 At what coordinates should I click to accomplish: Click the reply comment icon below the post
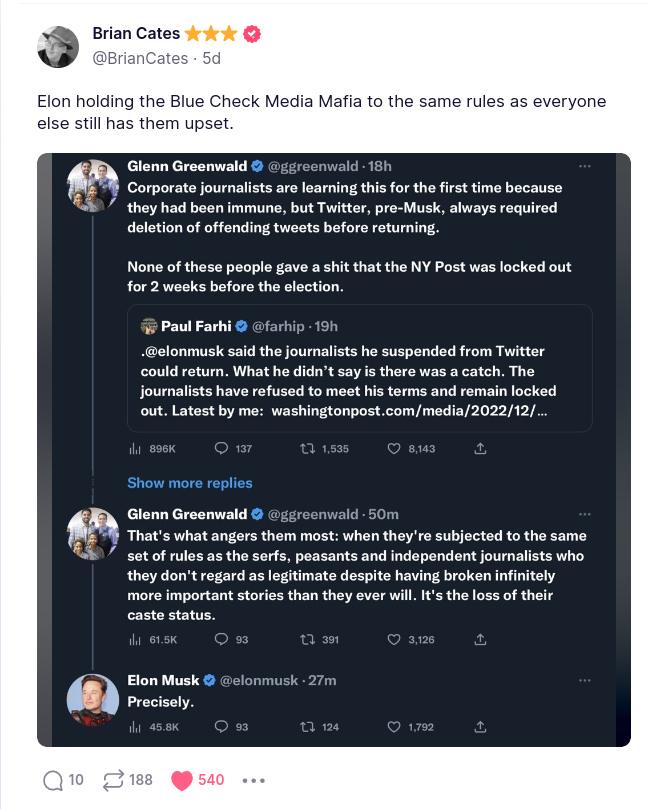54,779
